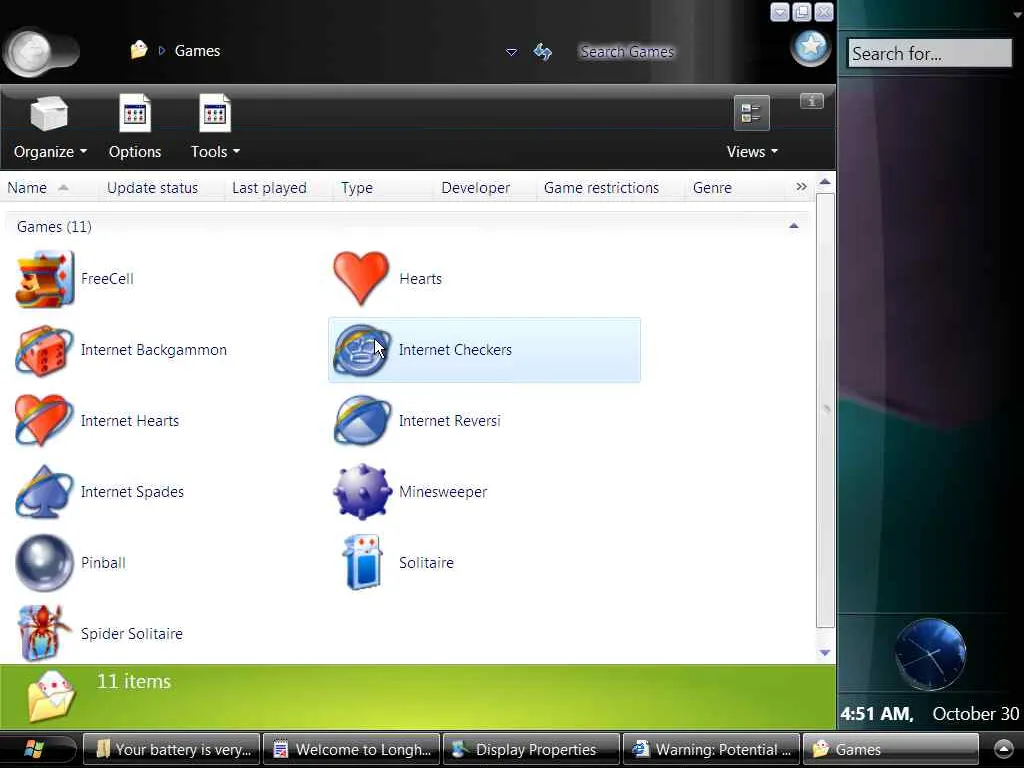Collapse the Games (11) group arrow
The image size is (1024, 768).
point(793,226)
